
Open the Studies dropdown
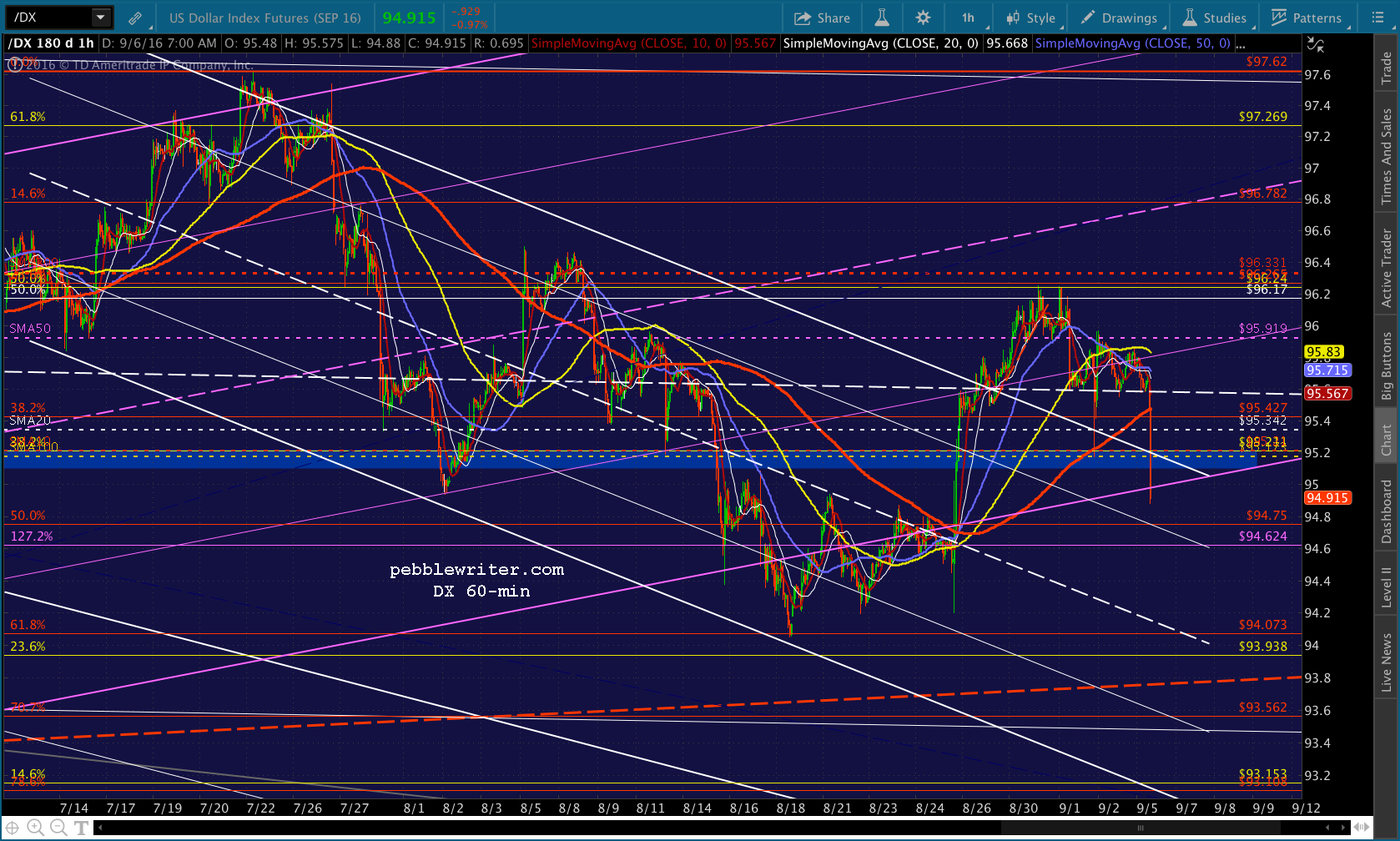[x=1216, y=18]
